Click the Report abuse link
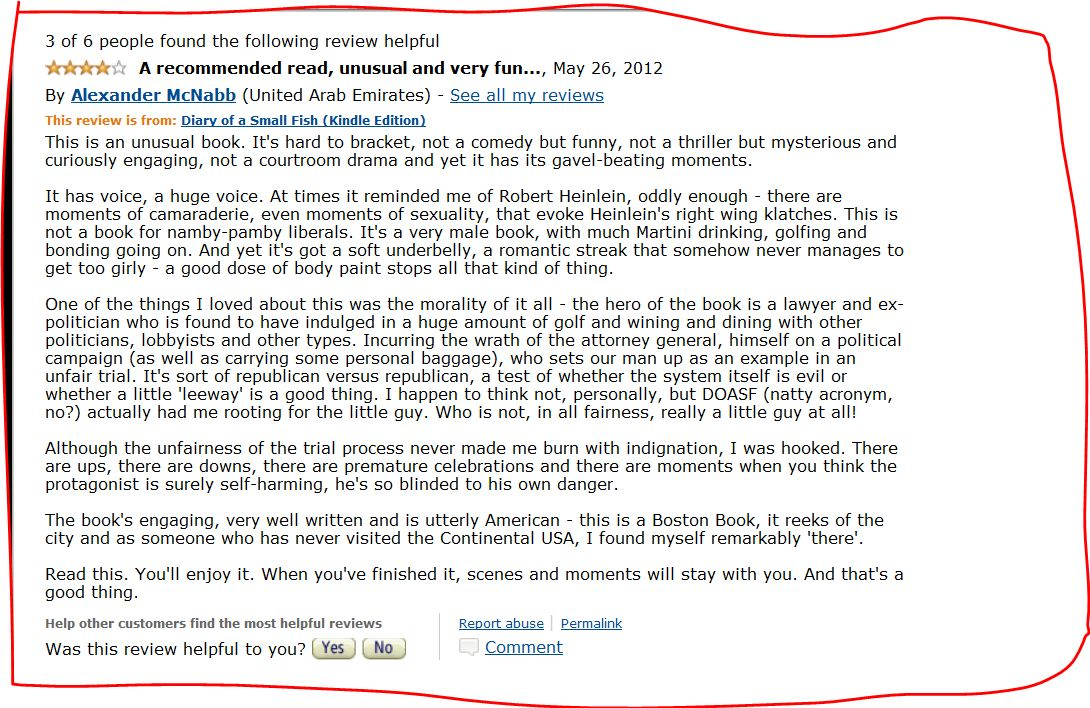Screen dimensions: 1090x708 (501, 623)
